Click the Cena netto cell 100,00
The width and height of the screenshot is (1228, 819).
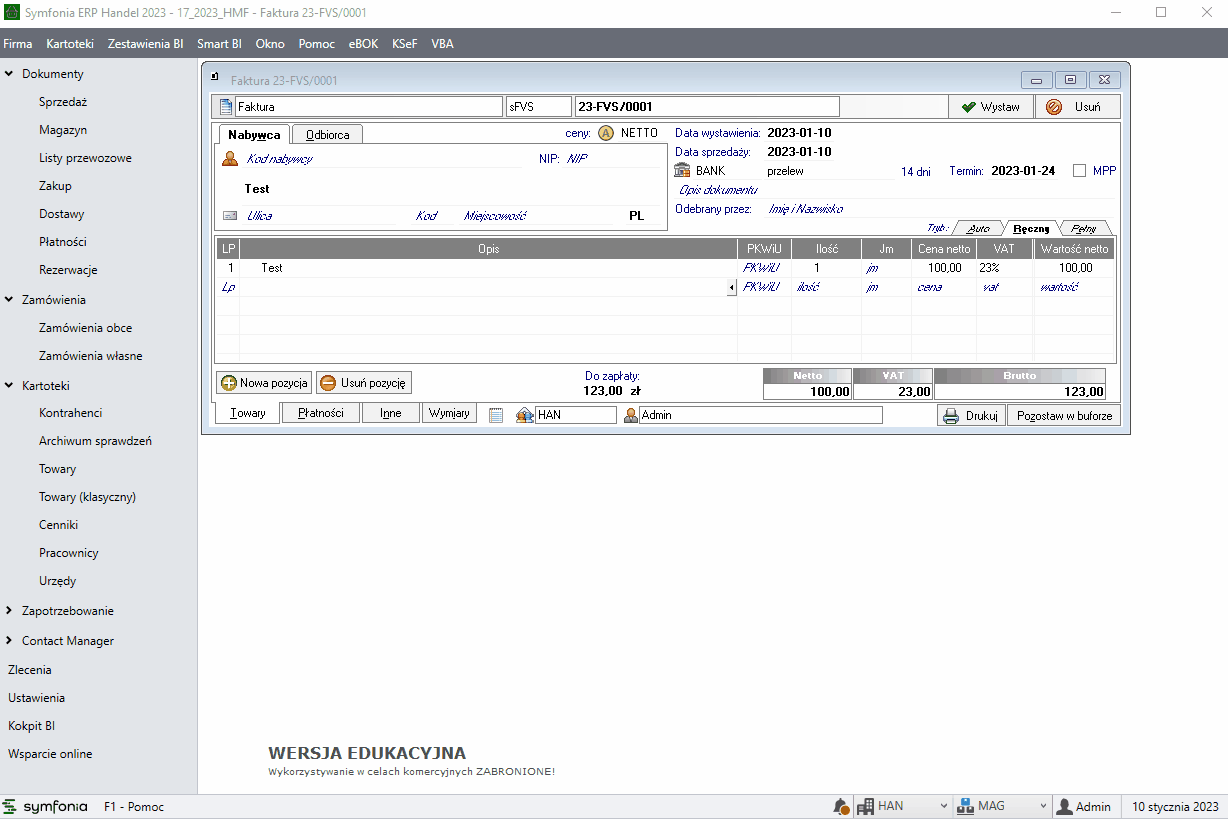[944, 268]
